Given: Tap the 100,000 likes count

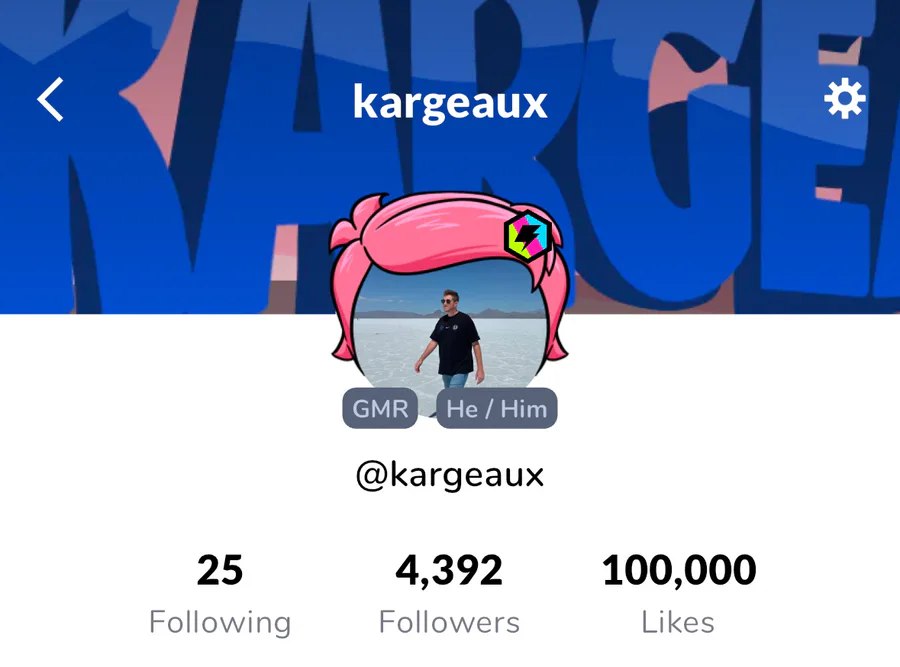Looking at the screenshot, I should 679,571.
